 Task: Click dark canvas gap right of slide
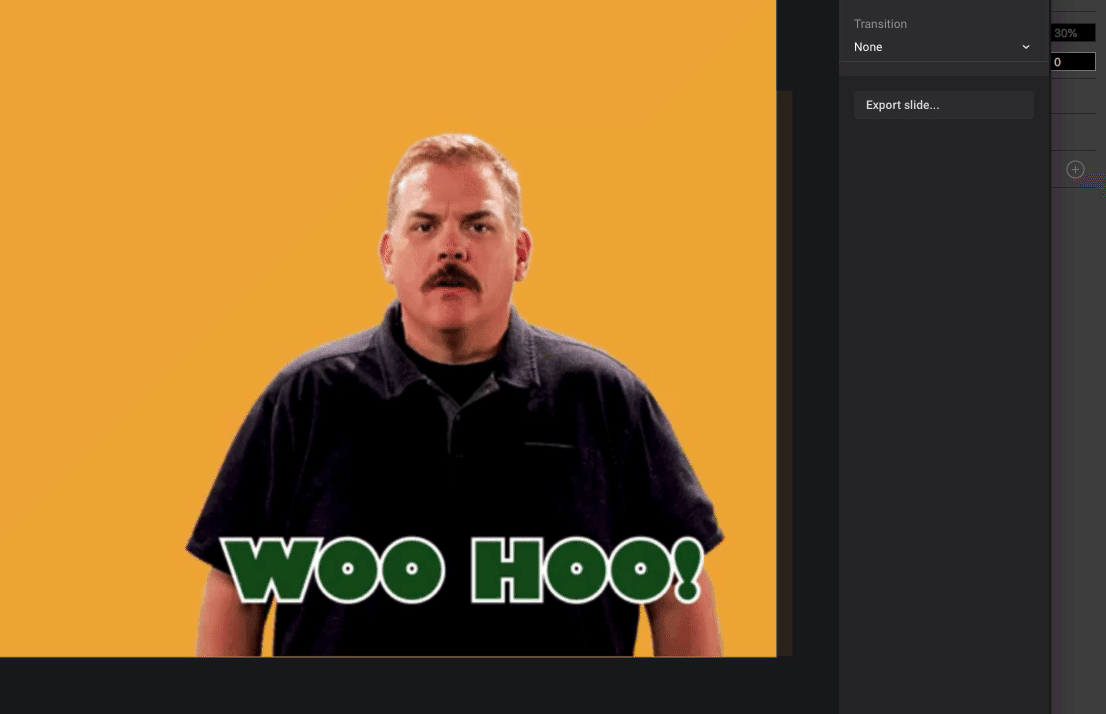pyautogui.click(x=814, y=350)
